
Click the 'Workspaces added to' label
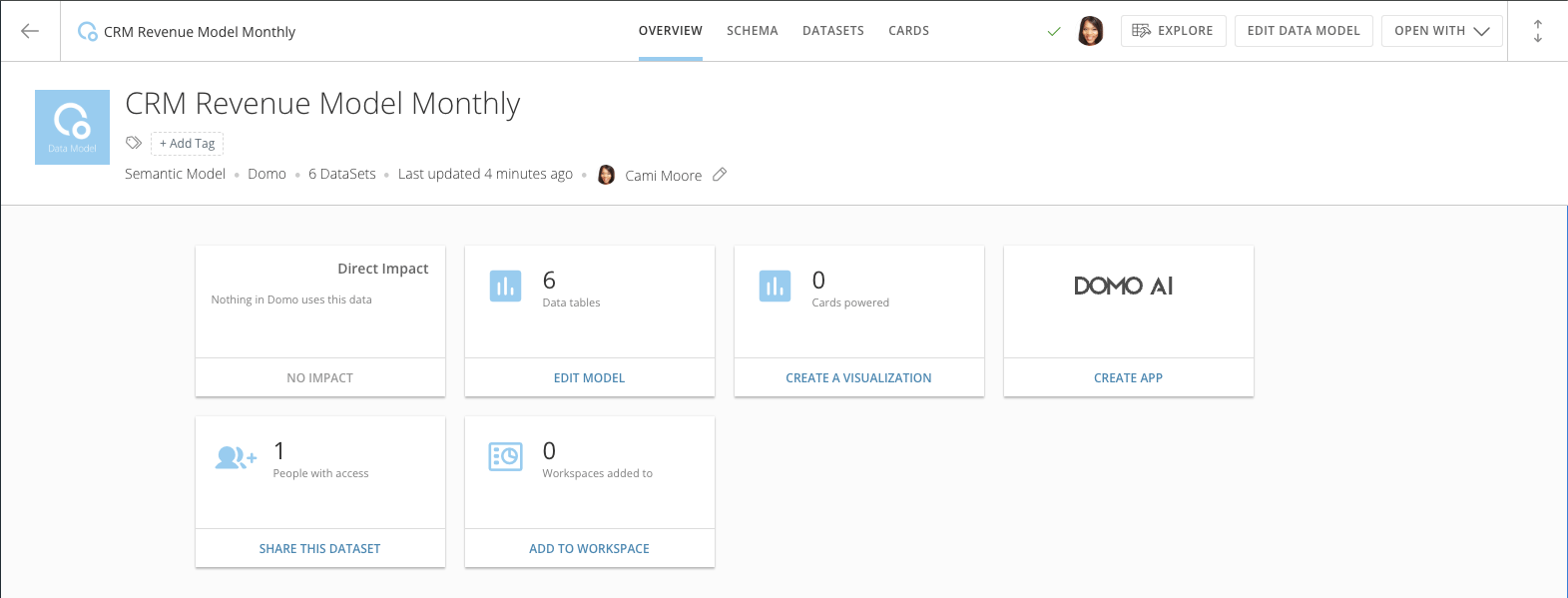pos(598,473)
